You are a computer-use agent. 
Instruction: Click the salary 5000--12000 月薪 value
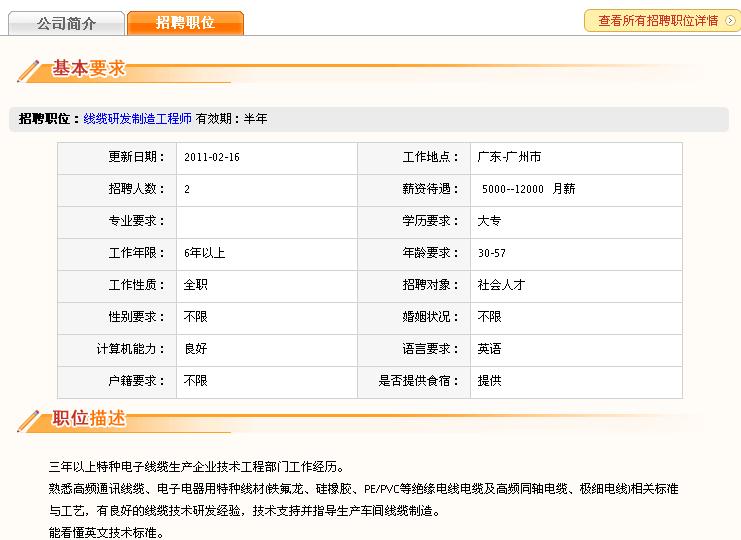528,189
